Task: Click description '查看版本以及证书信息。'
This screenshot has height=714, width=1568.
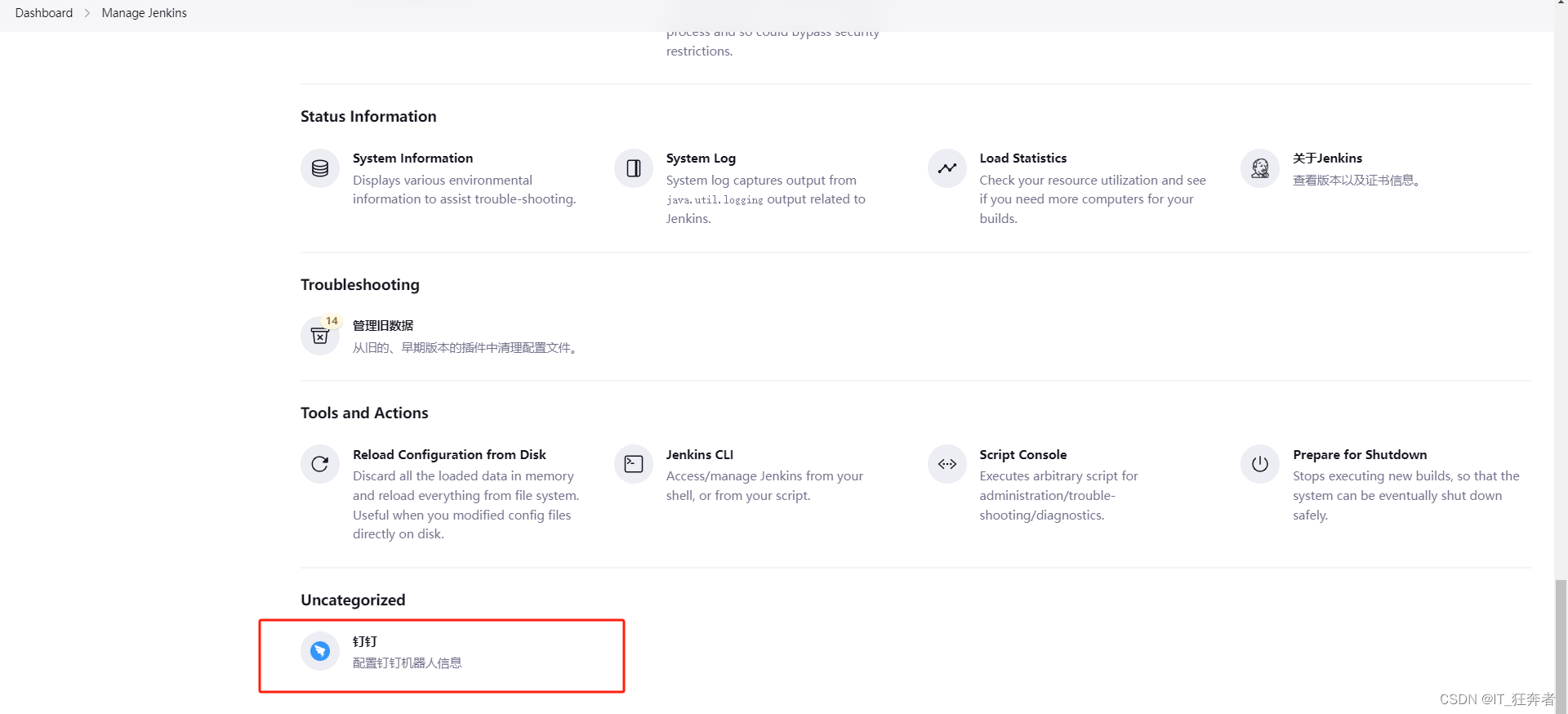Action: 1357,181
